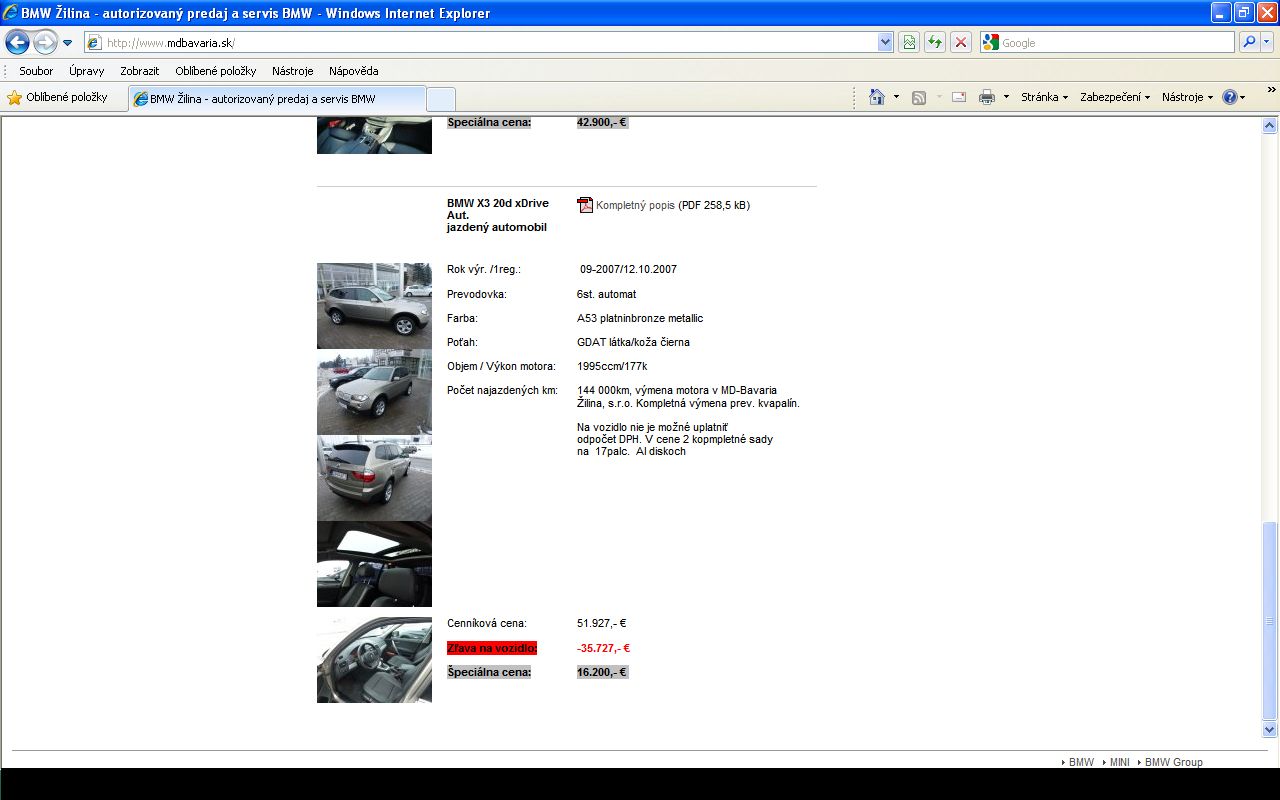Image resolution: width=1280 pixels, height=800 pixels.
Task: Go to the home page icon
Action: [x=877, y=97]
